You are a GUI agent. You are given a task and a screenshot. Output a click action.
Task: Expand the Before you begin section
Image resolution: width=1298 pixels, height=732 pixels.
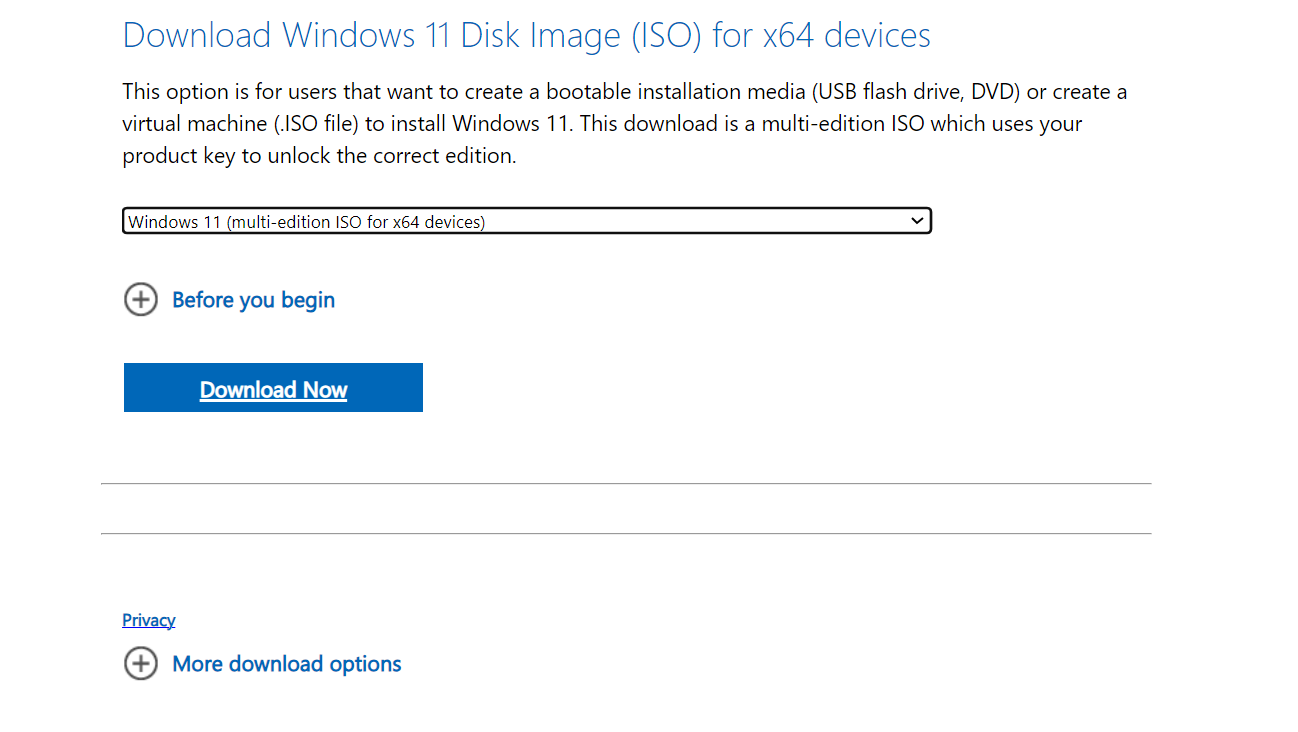(x=253, y=300)
